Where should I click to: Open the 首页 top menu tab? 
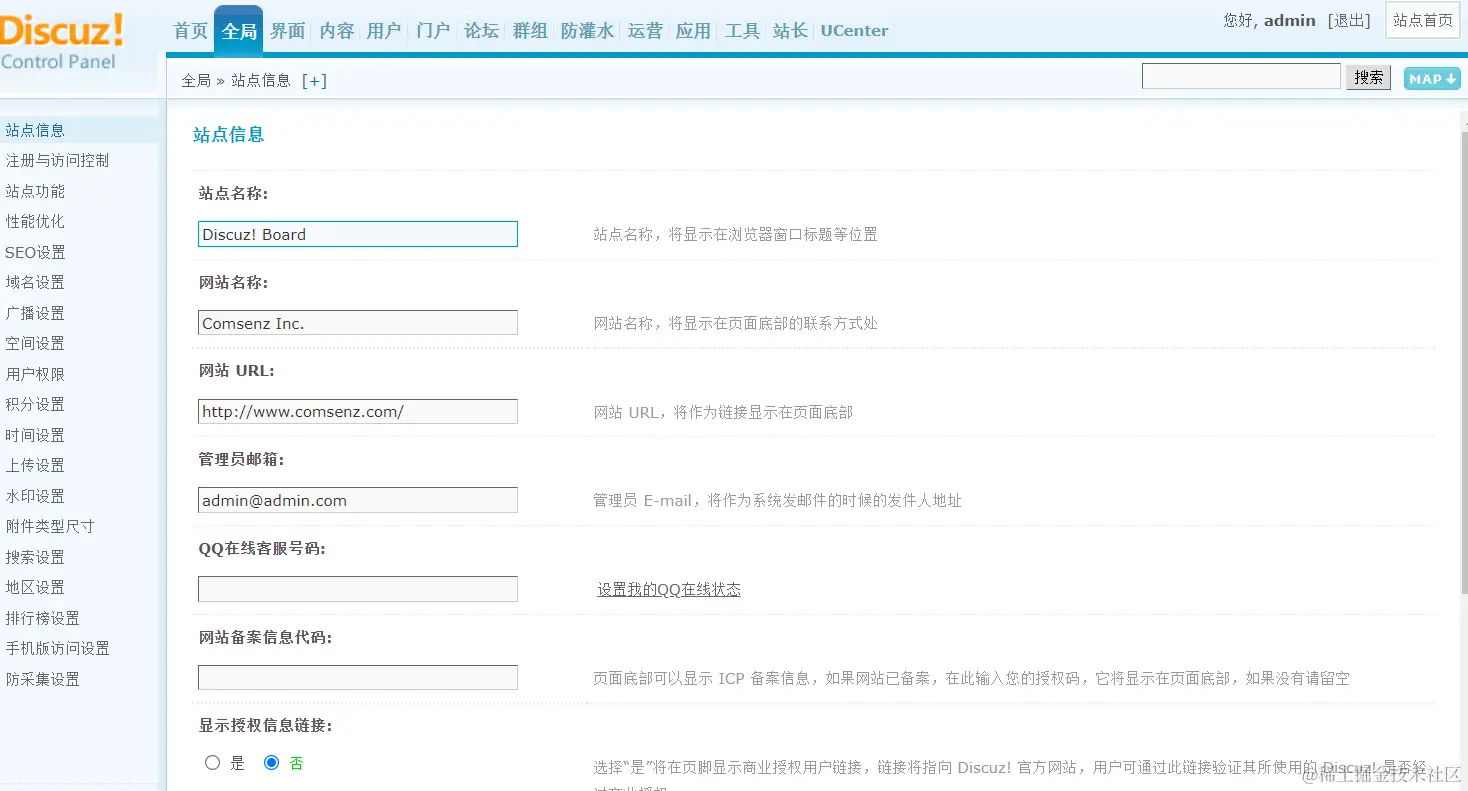tap(190, 31)
